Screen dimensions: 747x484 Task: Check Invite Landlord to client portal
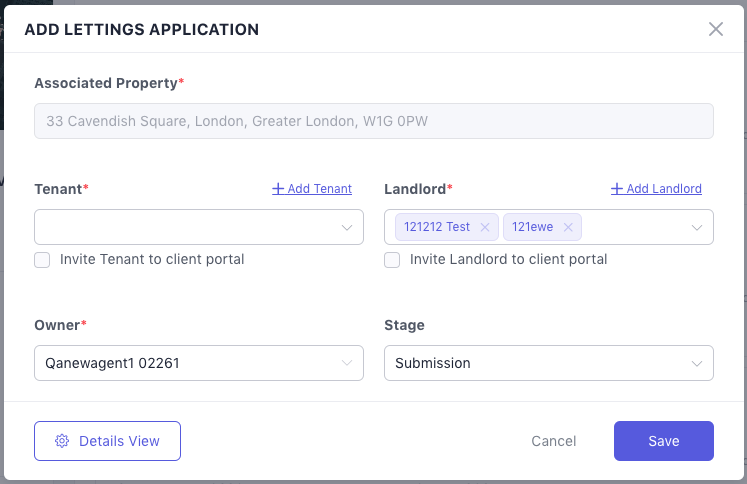392,260
